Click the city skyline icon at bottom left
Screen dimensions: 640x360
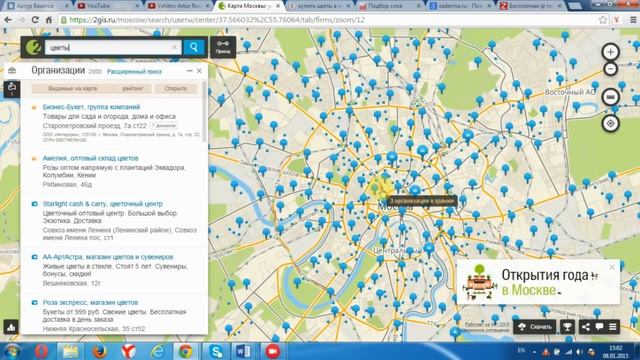pos(11,327)
